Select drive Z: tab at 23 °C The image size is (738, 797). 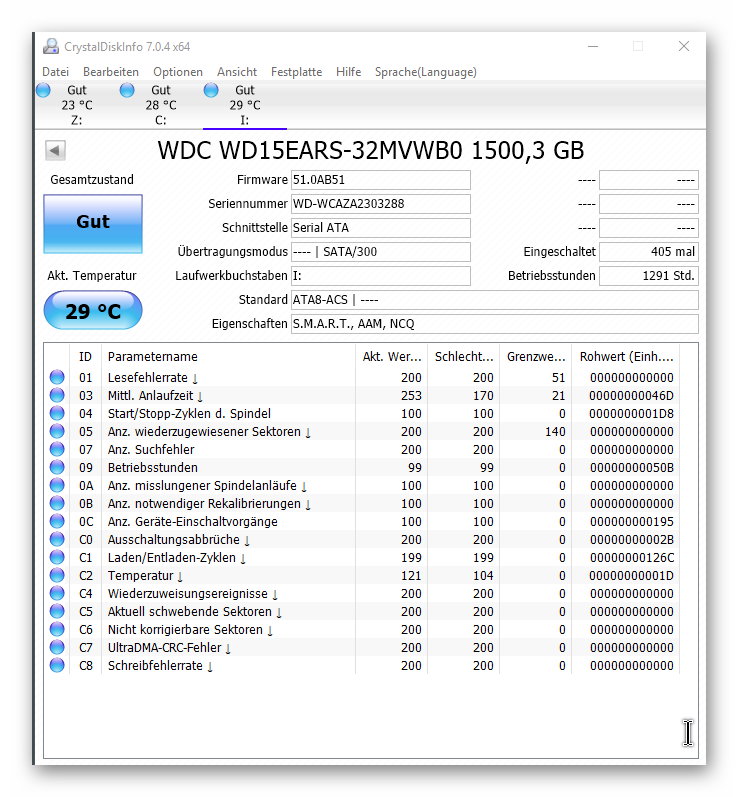tap(77, 105)
